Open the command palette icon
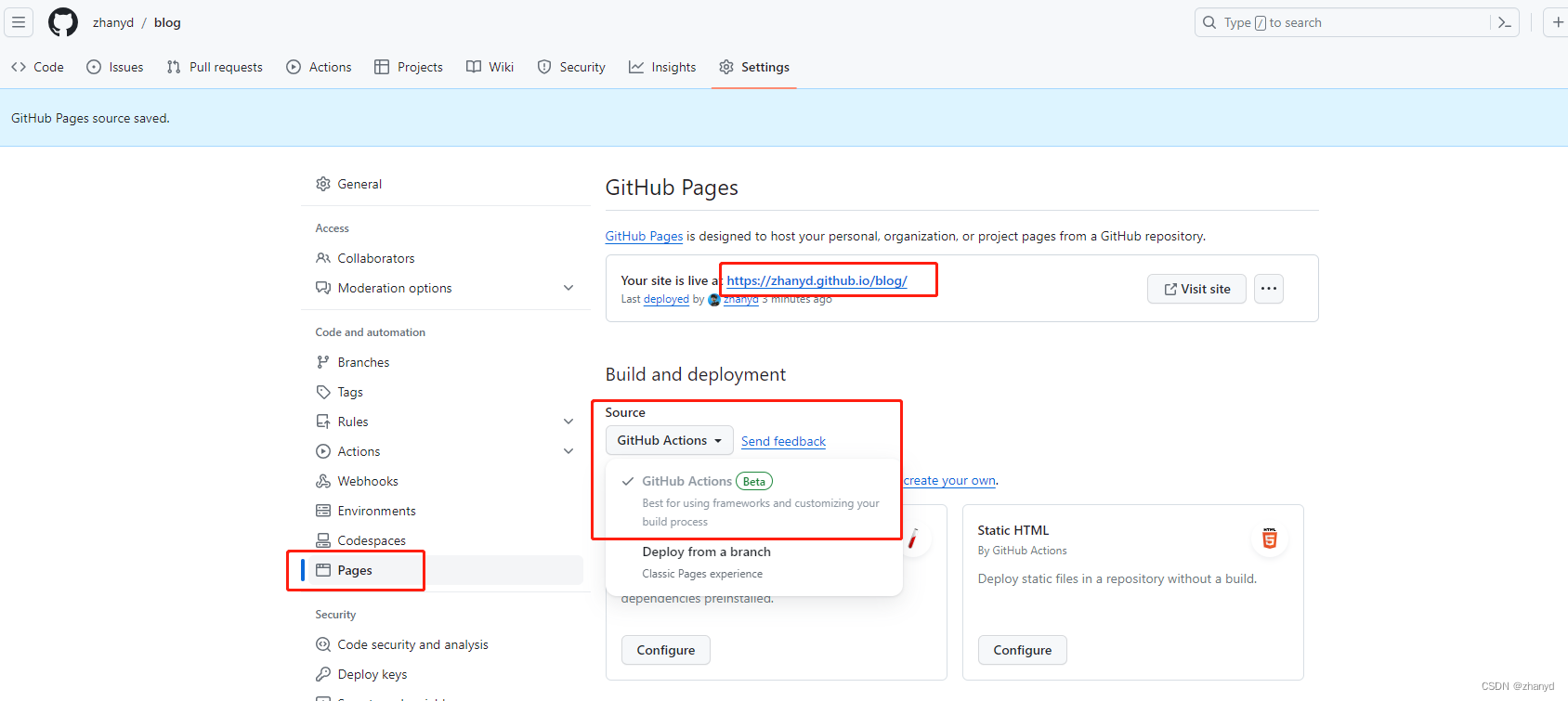1568x701 pixels. 1505,22
